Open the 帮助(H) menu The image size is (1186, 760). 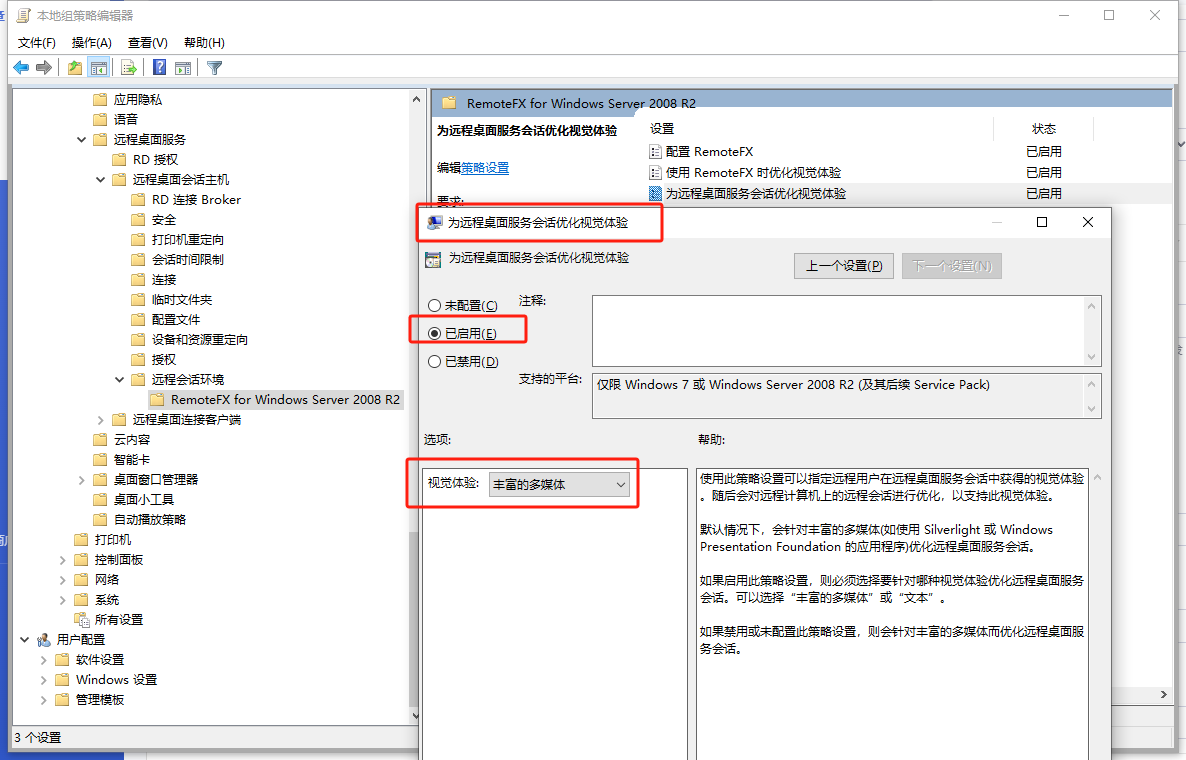204,42
